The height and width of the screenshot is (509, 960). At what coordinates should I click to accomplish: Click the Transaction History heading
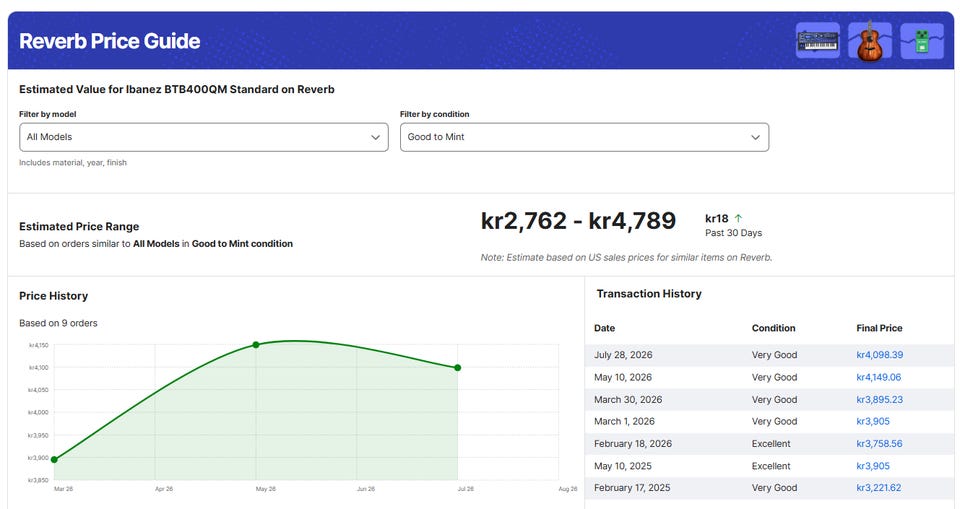649,294
